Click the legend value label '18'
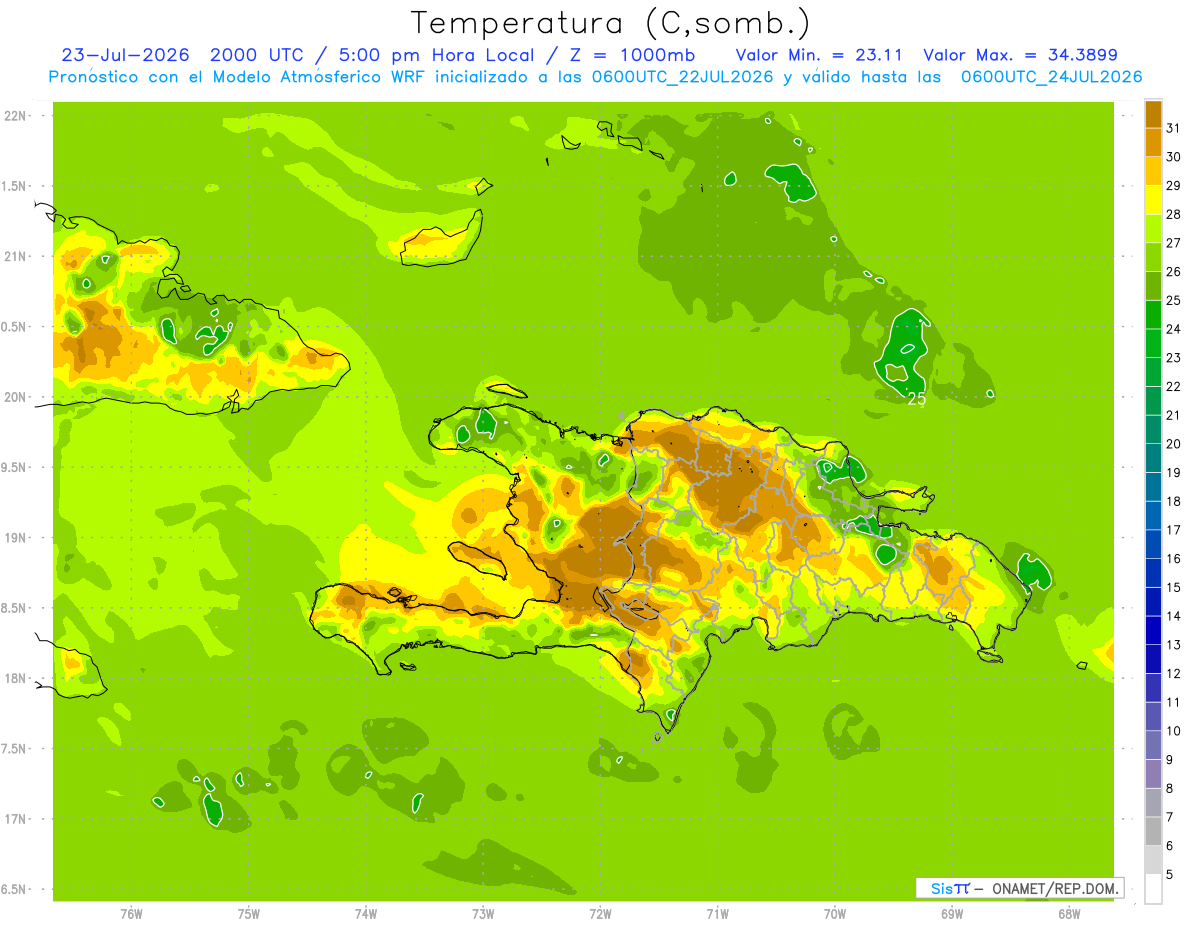This screenshot has width=1200, height=927. coord(1174,501)
